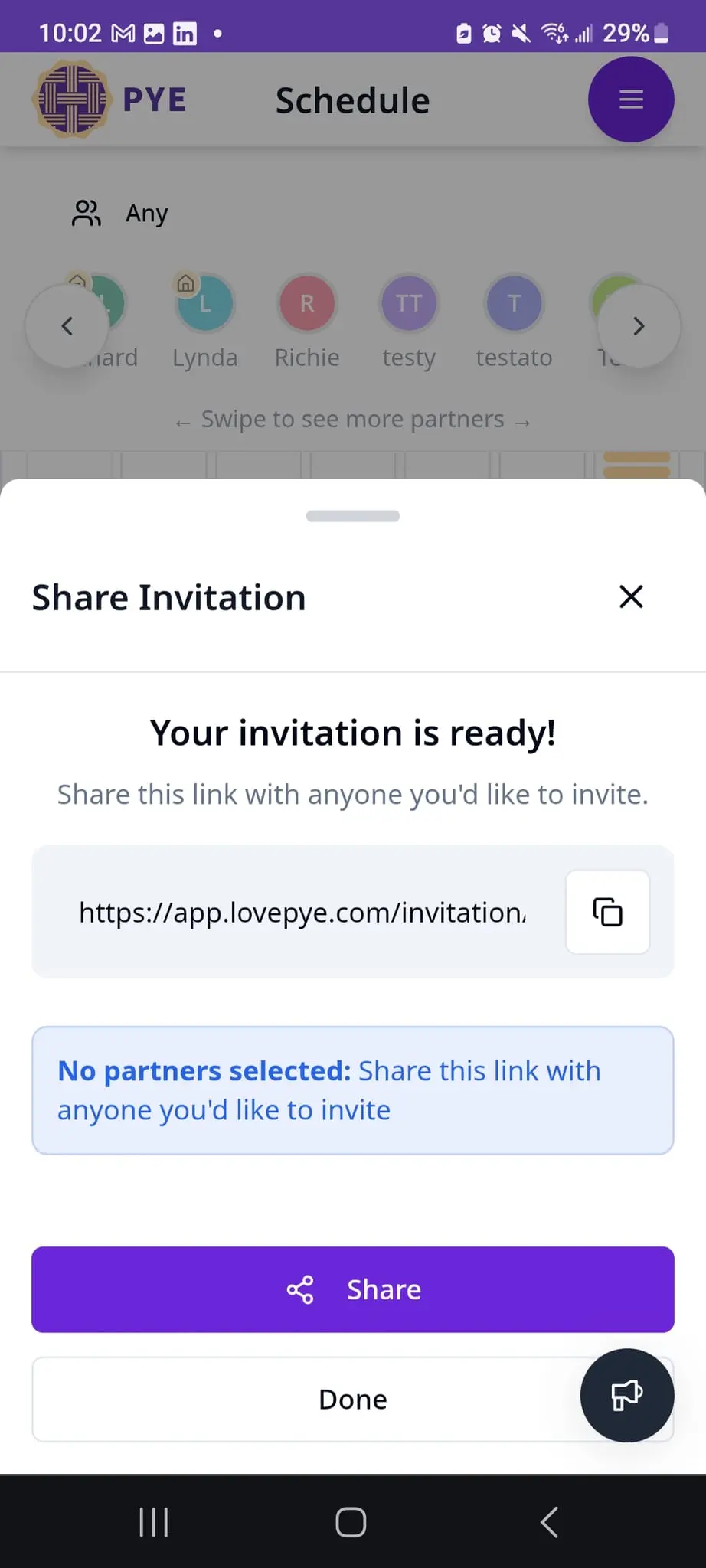Close the Share Invitation sheet
This screenshot has height=1568, width=706.
(631, 596)
